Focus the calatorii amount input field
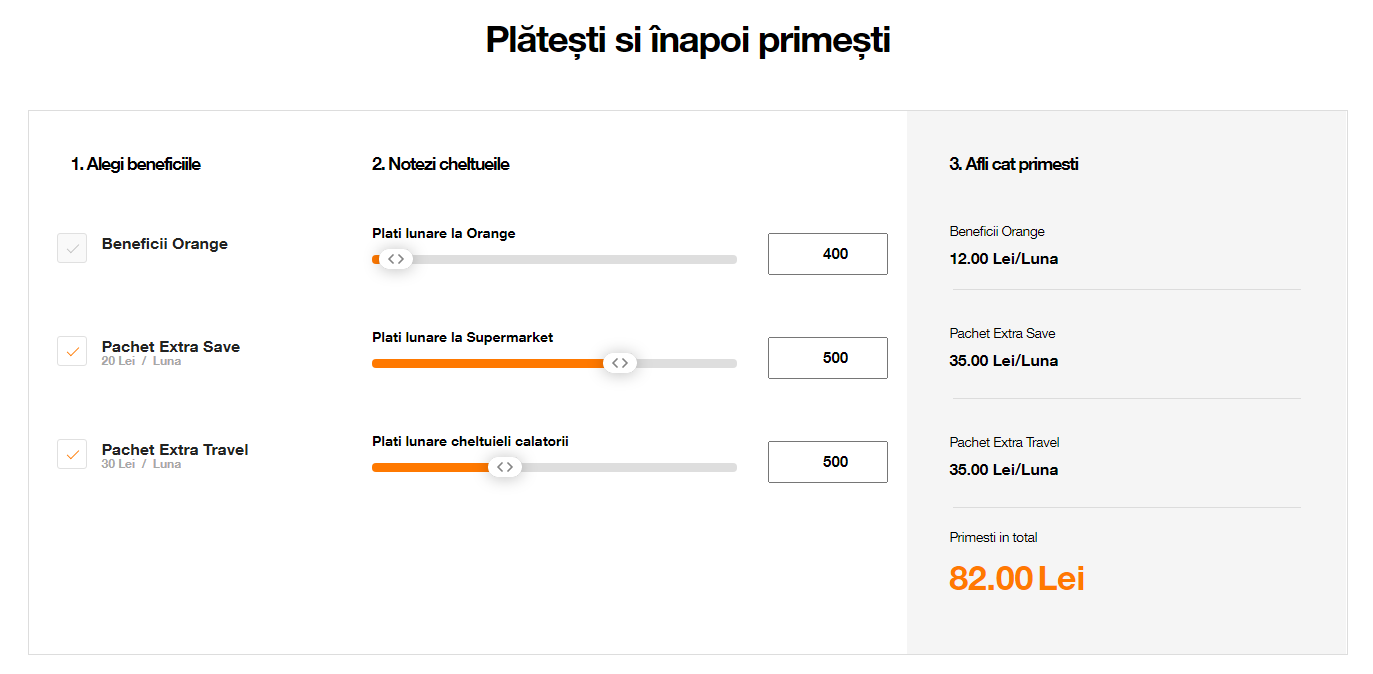The height and width of the screenshot is (674, 1373). pyautogui.click(x=827, y=462)
